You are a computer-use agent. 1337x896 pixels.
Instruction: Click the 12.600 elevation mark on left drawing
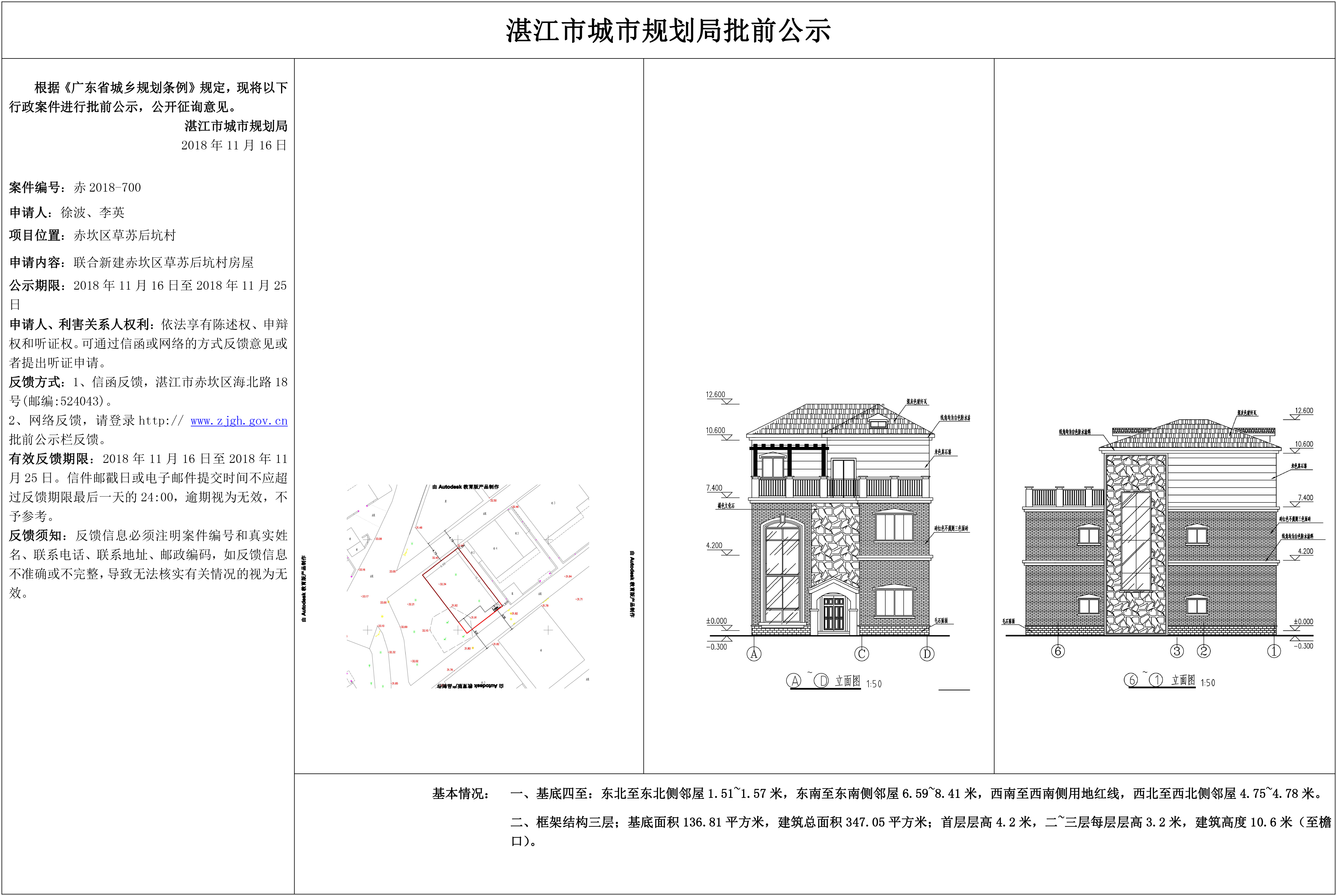(x=715, y=395)
